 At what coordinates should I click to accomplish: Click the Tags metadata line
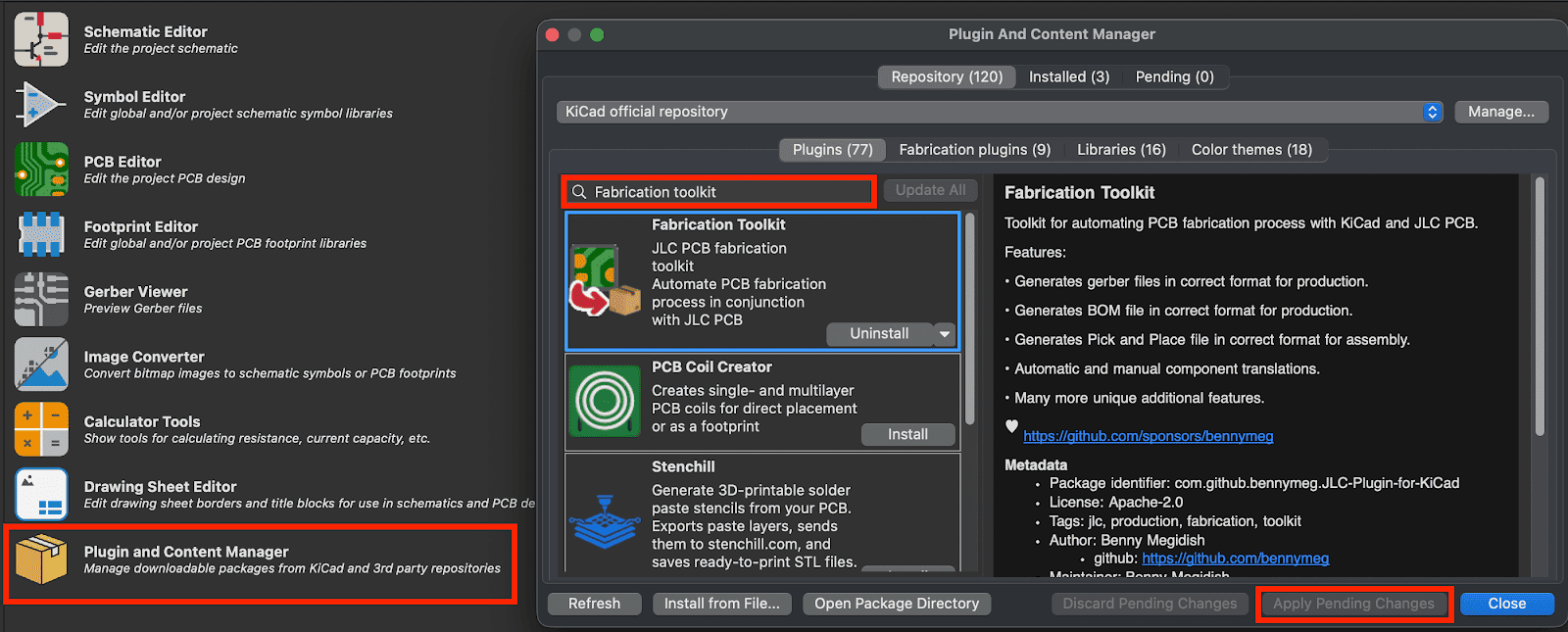(1175, 521)
